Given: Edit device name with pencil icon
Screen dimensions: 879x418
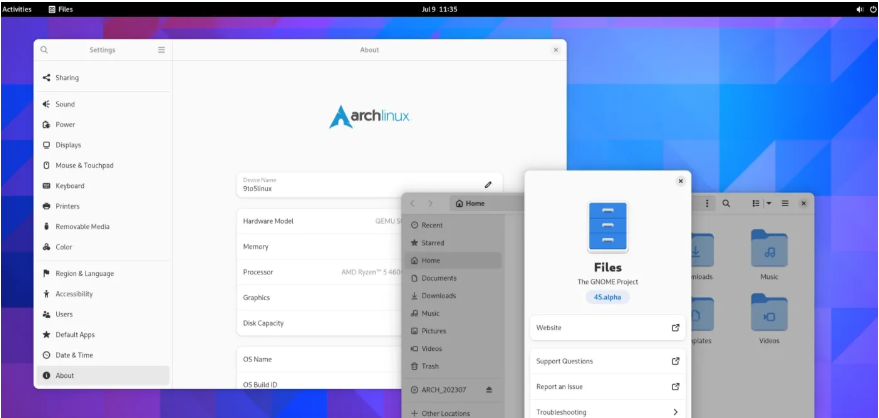Looking at the screenshot, I should click(x=488, y=185).
